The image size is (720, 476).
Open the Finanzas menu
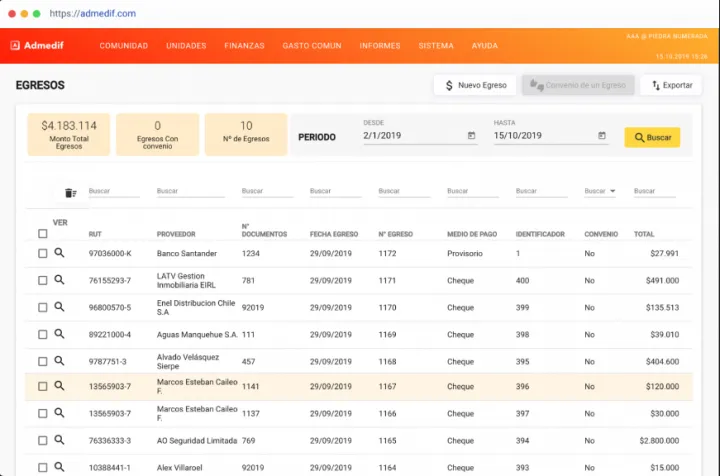(244, 46)
